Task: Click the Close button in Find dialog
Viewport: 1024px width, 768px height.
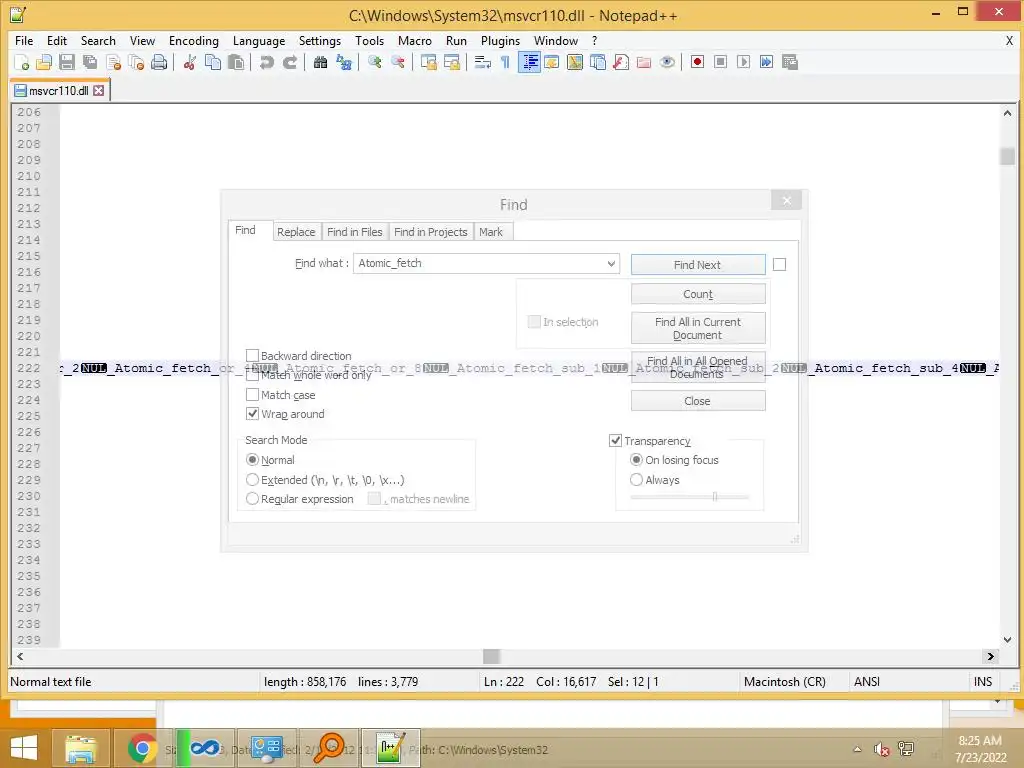Action: click(697, 401)
